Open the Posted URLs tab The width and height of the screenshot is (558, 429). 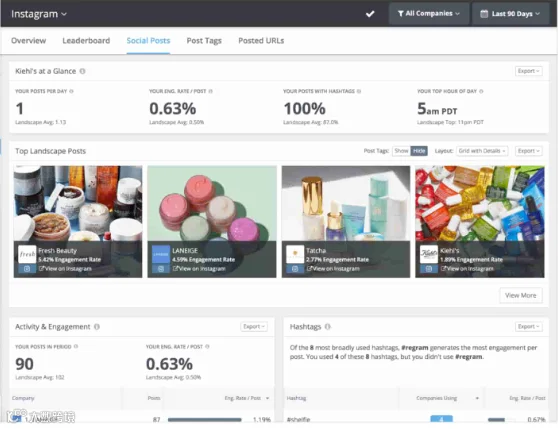(x=261, y=41)
